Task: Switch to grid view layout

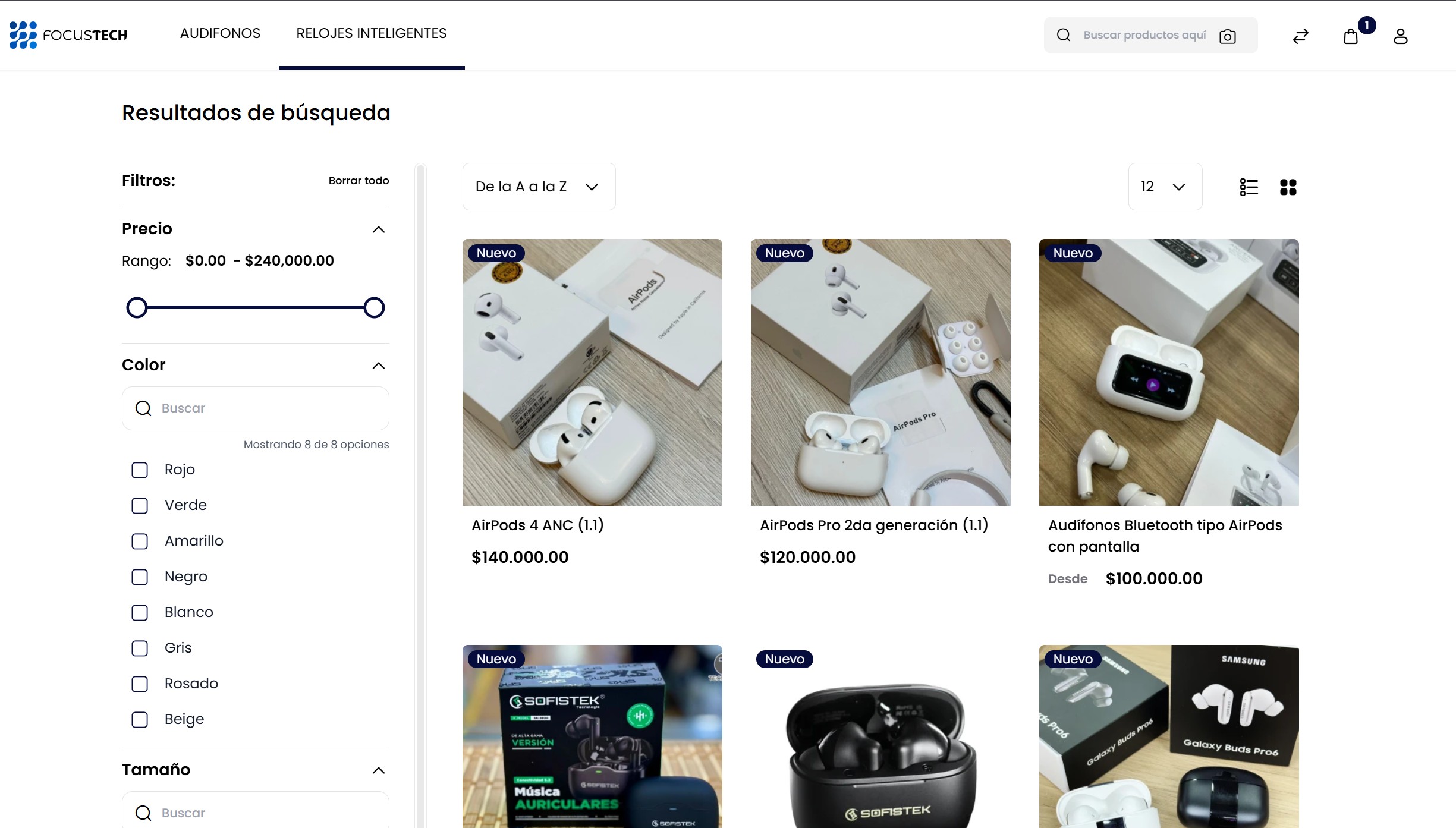Action: click(x=1288, y=187)
